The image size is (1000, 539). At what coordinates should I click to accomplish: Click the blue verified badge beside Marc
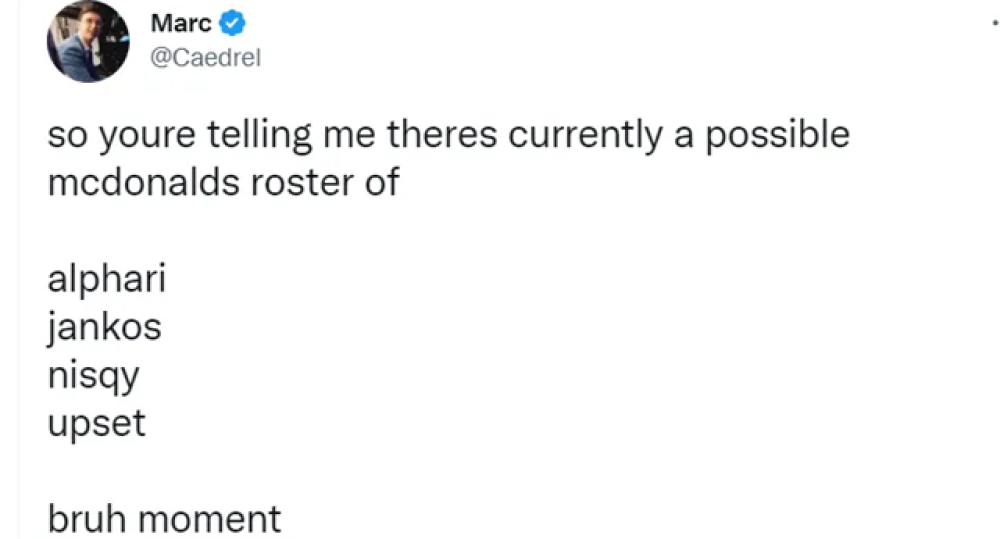click(x=233, y=24)
